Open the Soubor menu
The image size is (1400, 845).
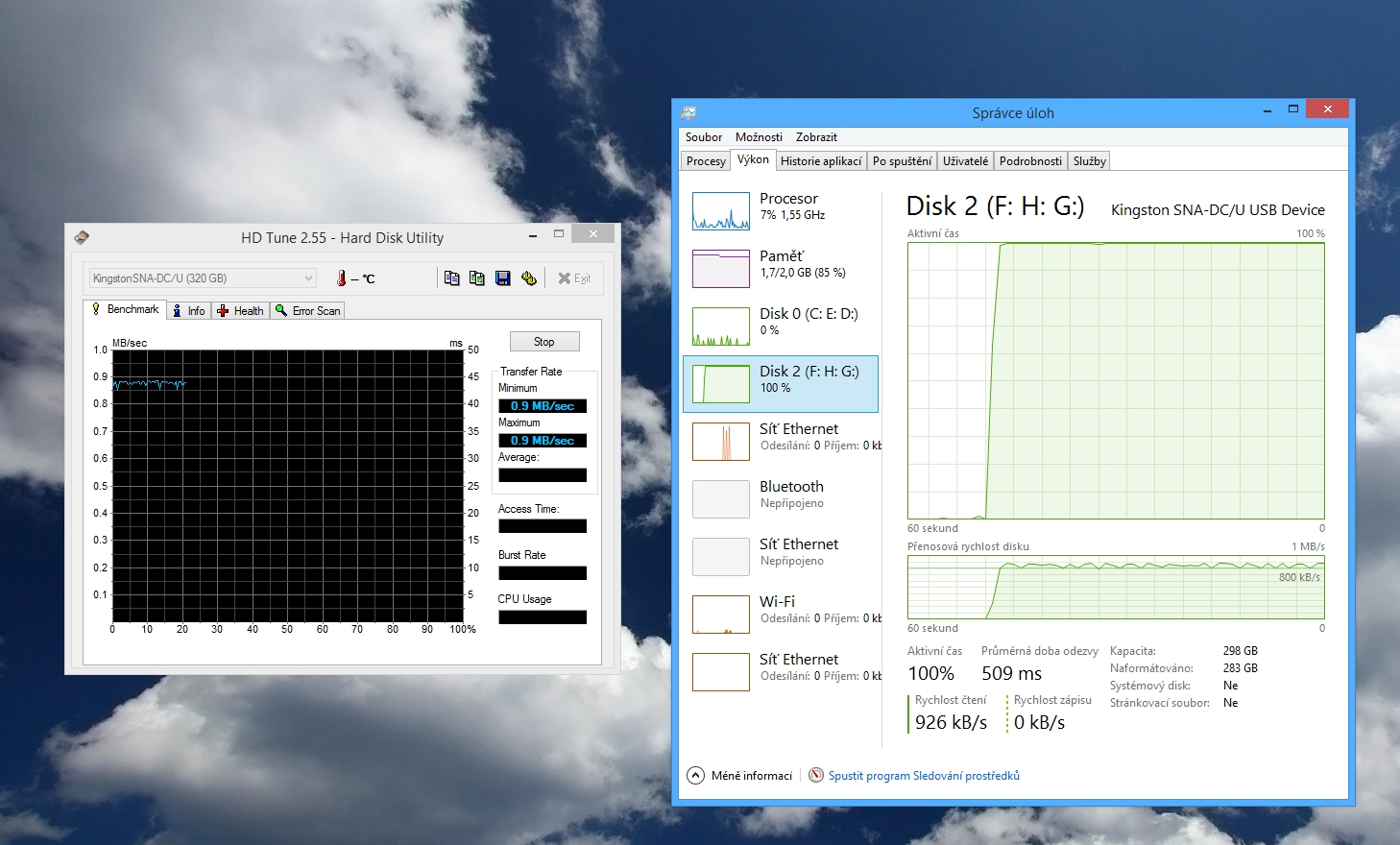[704, 137]
